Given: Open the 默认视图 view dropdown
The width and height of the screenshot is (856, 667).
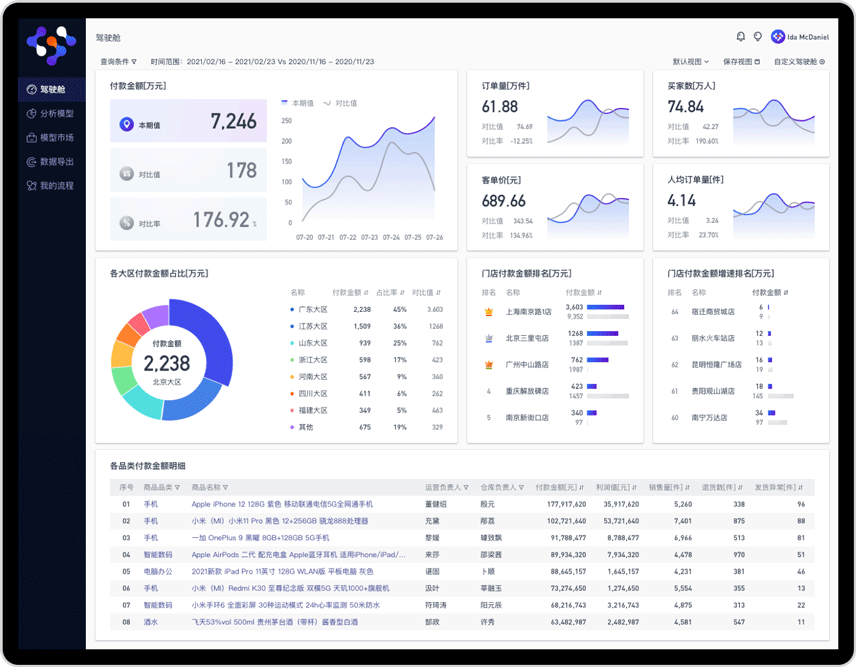Looking at the screenshot, I should click(691, 62).
